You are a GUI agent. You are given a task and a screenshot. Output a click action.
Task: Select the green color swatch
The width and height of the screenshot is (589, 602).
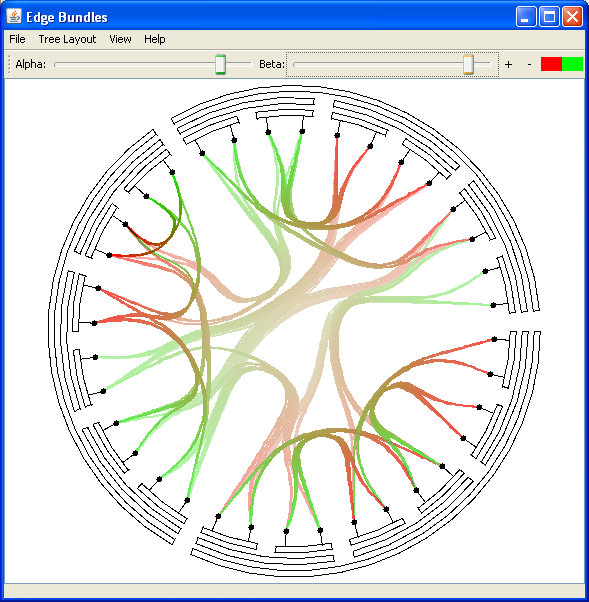[x=572, y=64]
